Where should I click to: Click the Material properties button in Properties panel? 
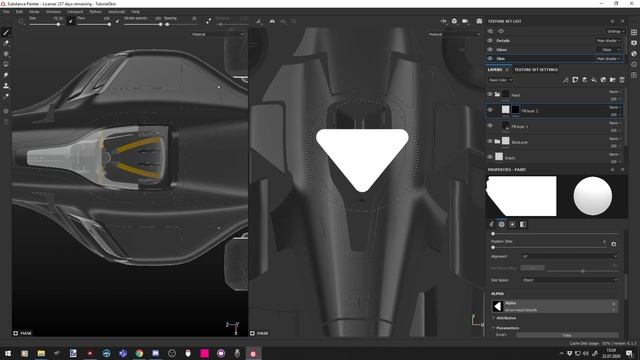point(523,224)
